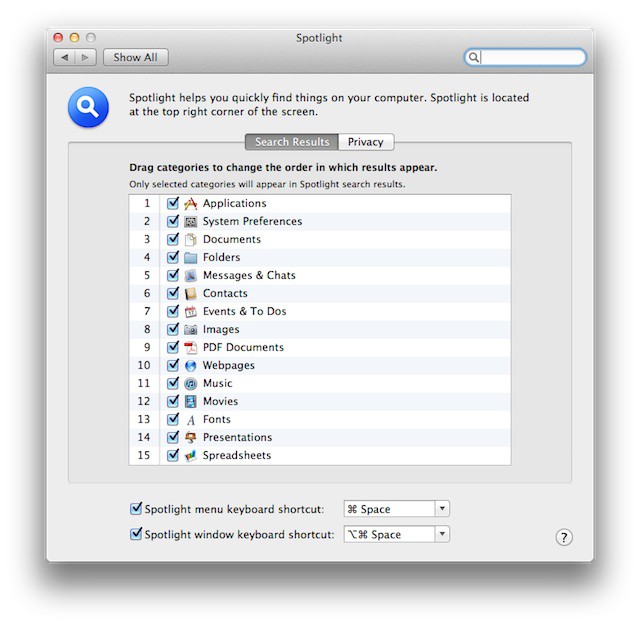Go back using the left arrow button
Image resolution: width=640 pixels, height=626 pixels.
(65, 57)
